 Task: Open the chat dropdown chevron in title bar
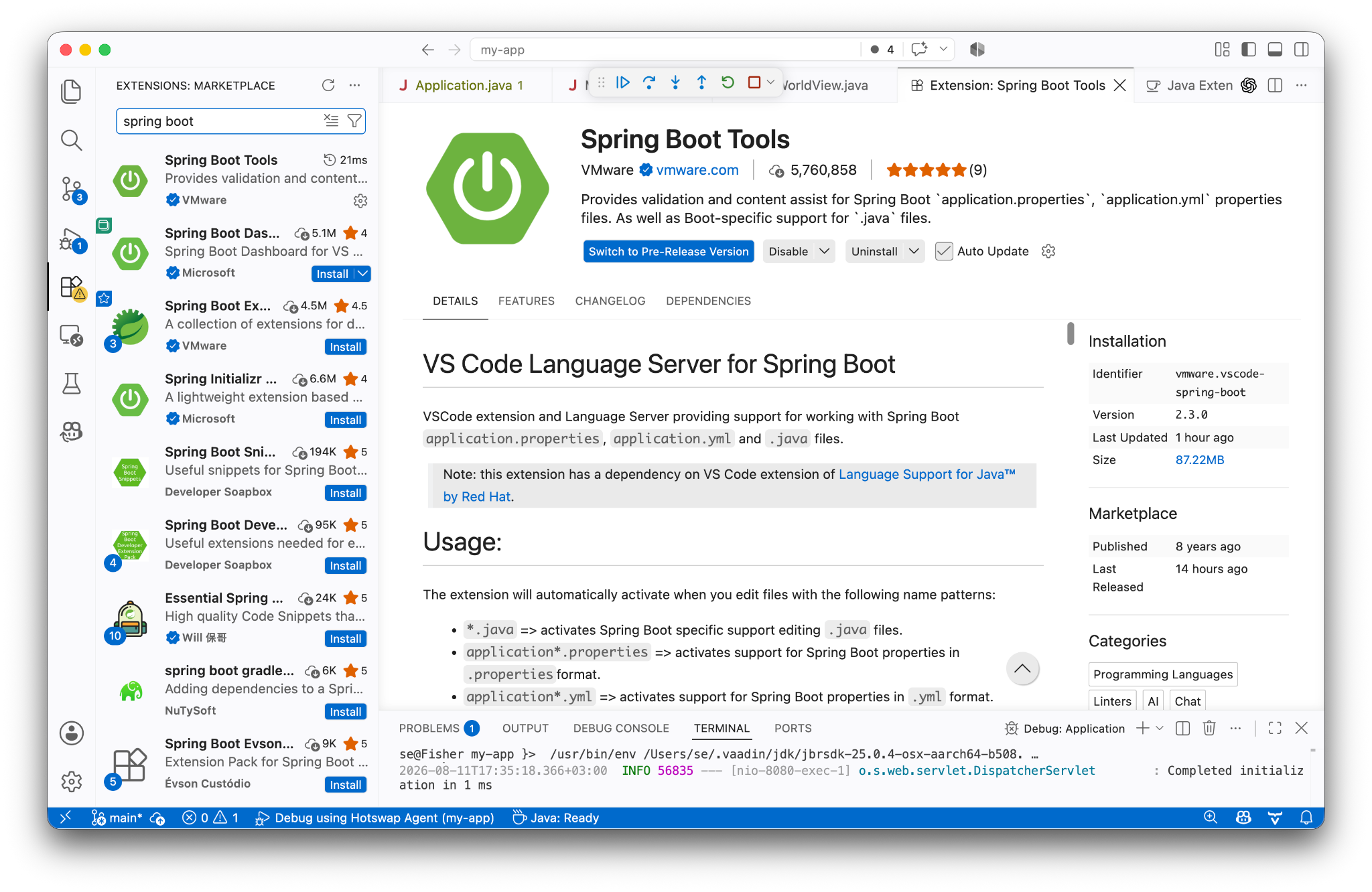(943, 49)
